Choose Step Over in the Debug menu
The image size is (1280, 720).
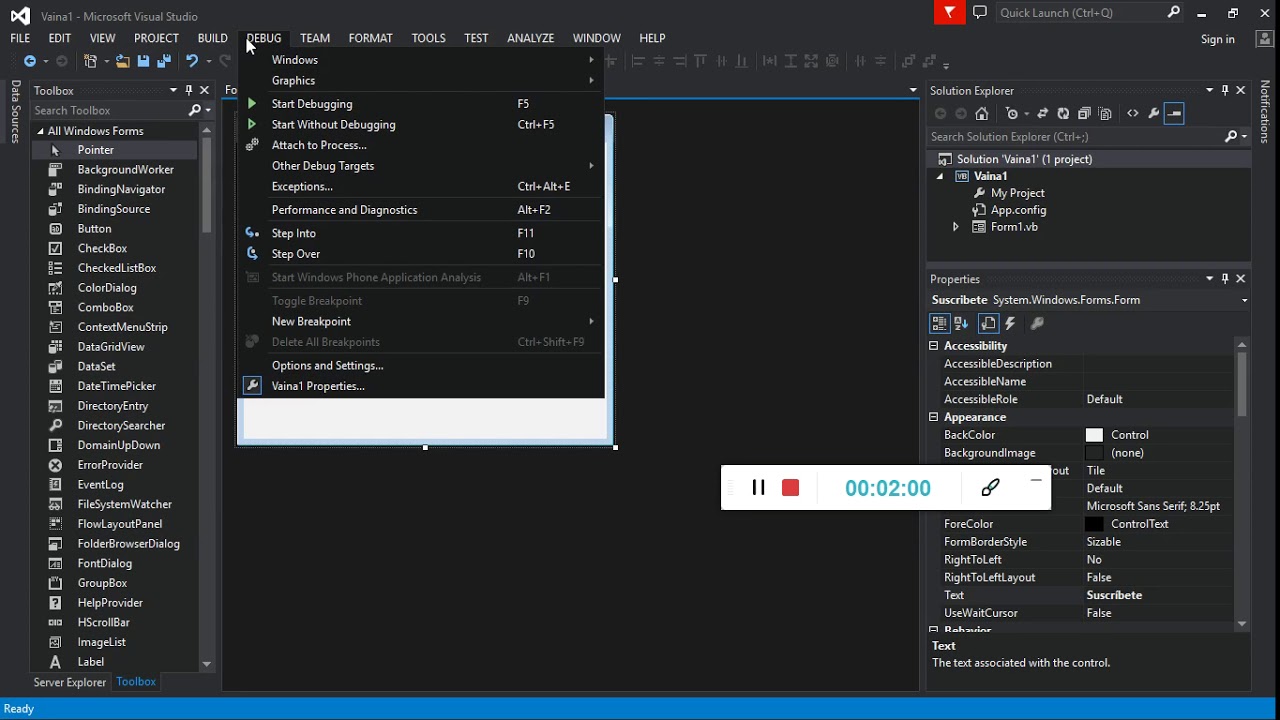(421, 254)
